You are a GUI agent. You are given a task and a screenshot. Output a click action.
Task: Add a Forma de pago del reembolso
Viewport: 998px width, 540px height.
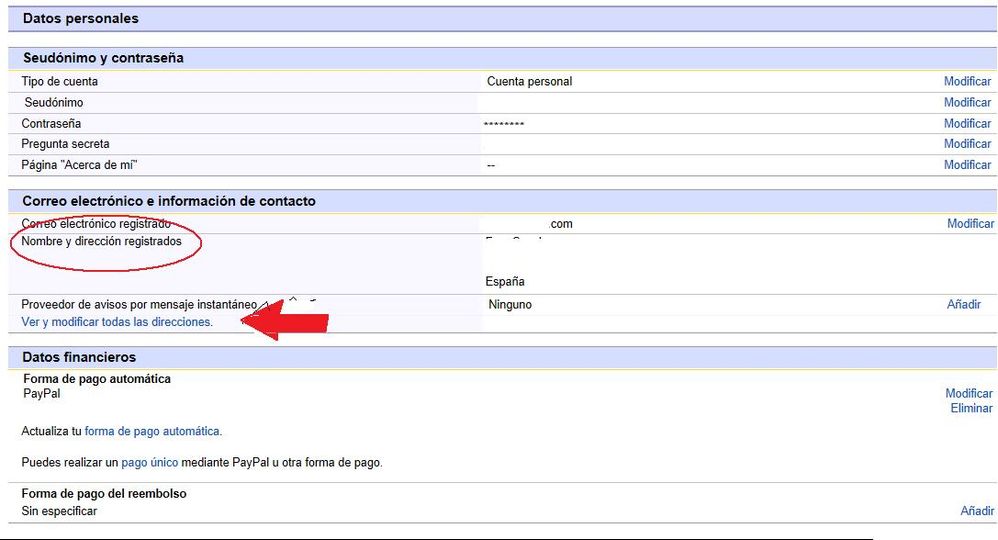(x=977, y=511)
